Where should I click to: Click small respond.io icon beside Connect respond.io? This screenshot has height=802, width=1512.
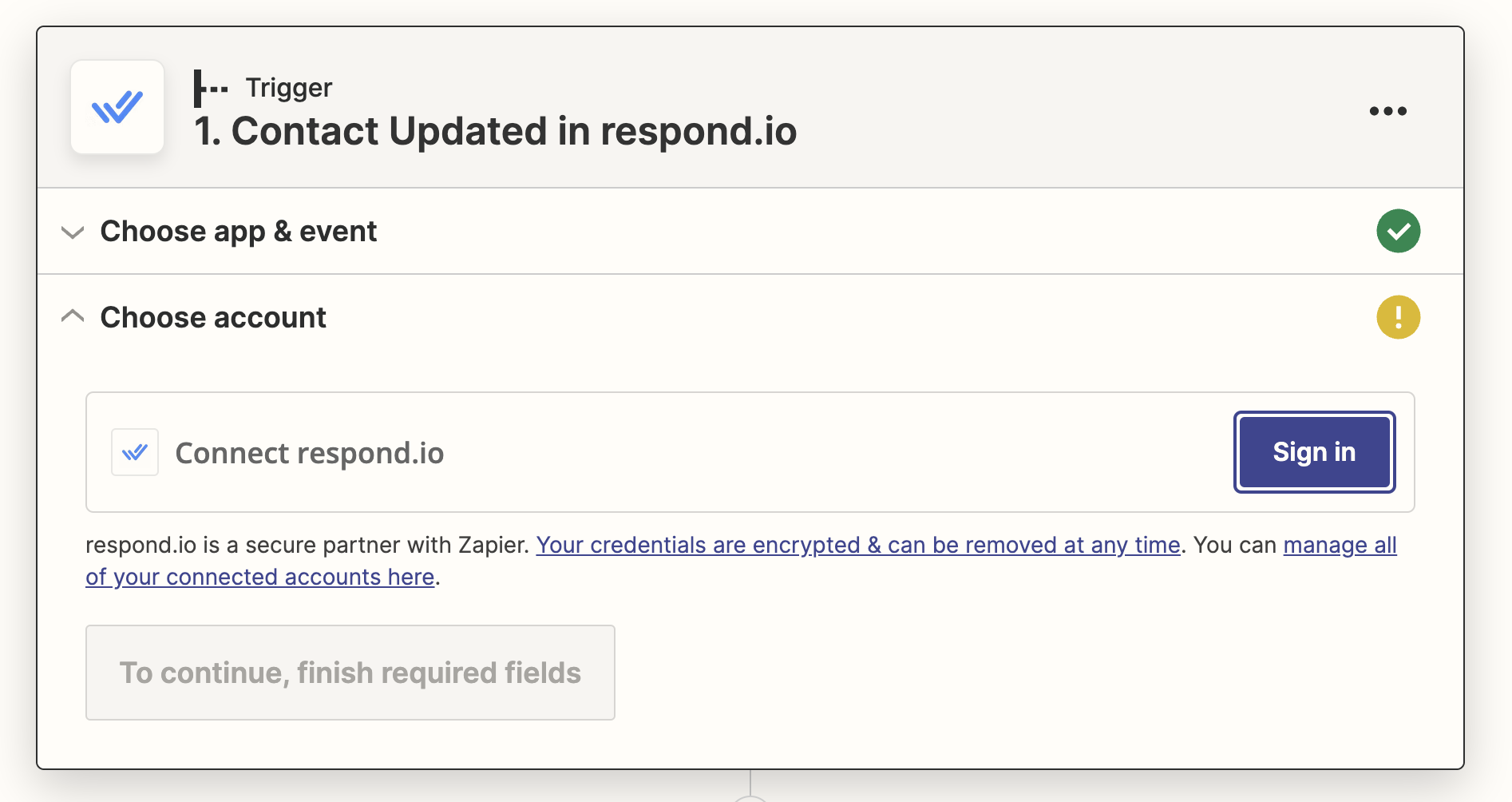click(x=135, y=452)
